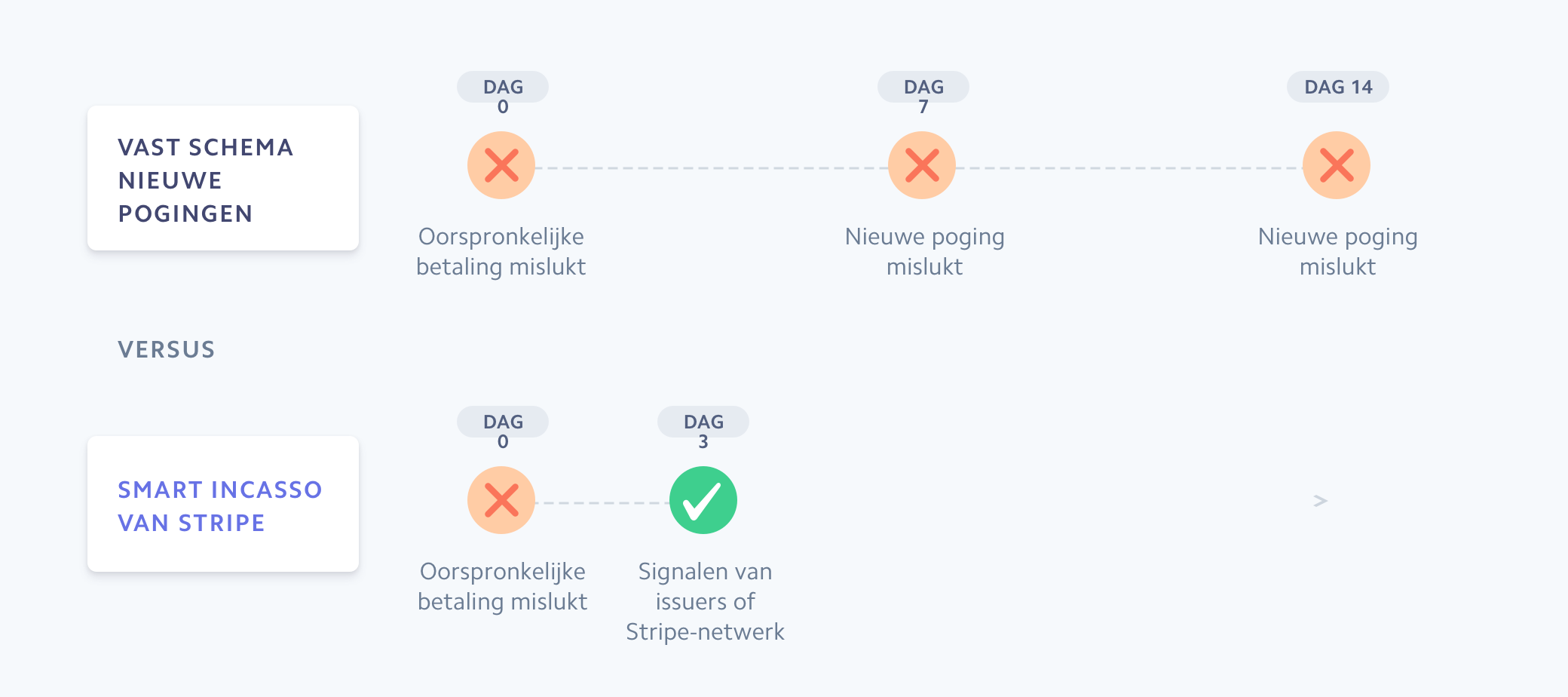The height and width of the screenshot is (697, 1568).
Task: Click the 'Smart Incasso van Stripe' card
Action: (x=223, y=505)
